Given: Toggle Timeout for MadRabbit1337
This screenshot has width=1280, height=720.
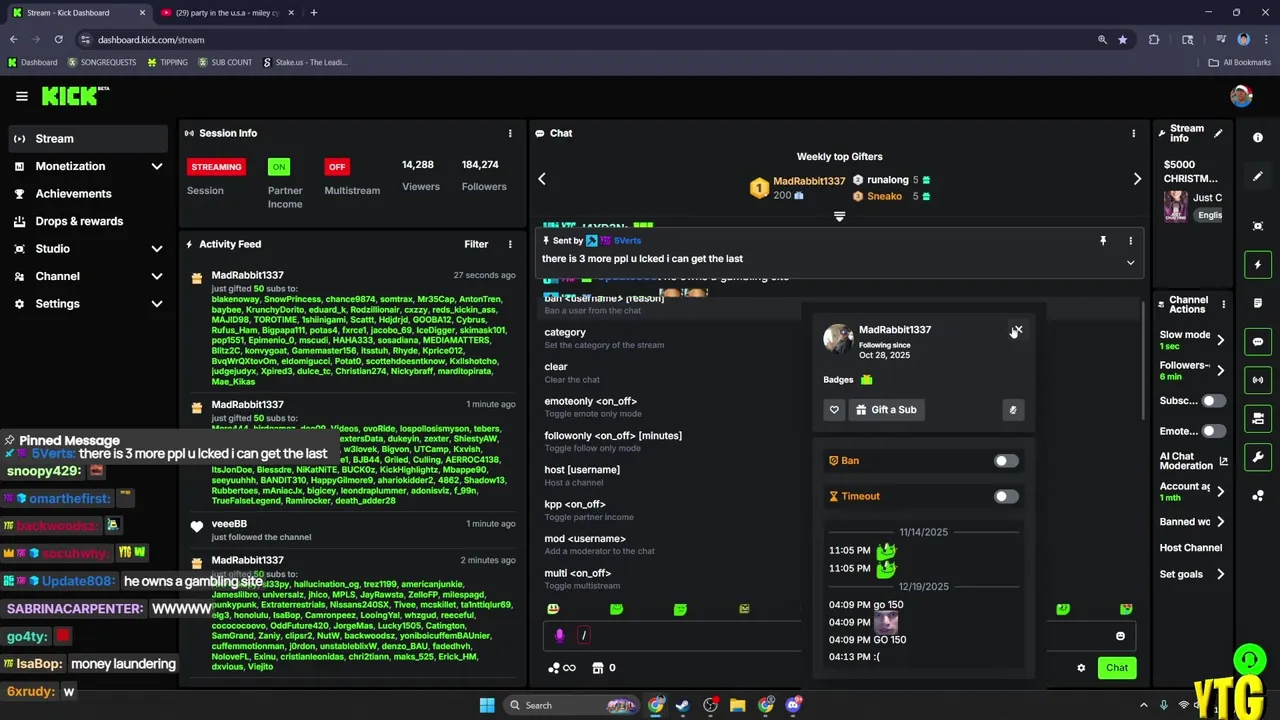Looking at the screenshot, I should (1006, 496).
